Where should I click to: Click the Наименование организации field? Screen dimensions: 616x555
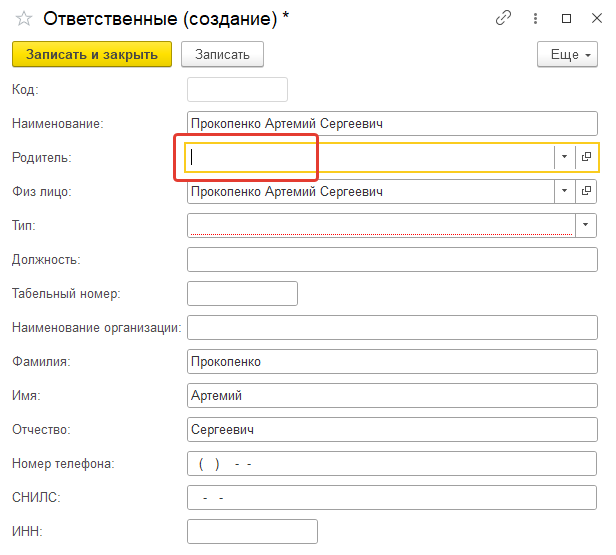pyautogui.click(x=392, y=328)
